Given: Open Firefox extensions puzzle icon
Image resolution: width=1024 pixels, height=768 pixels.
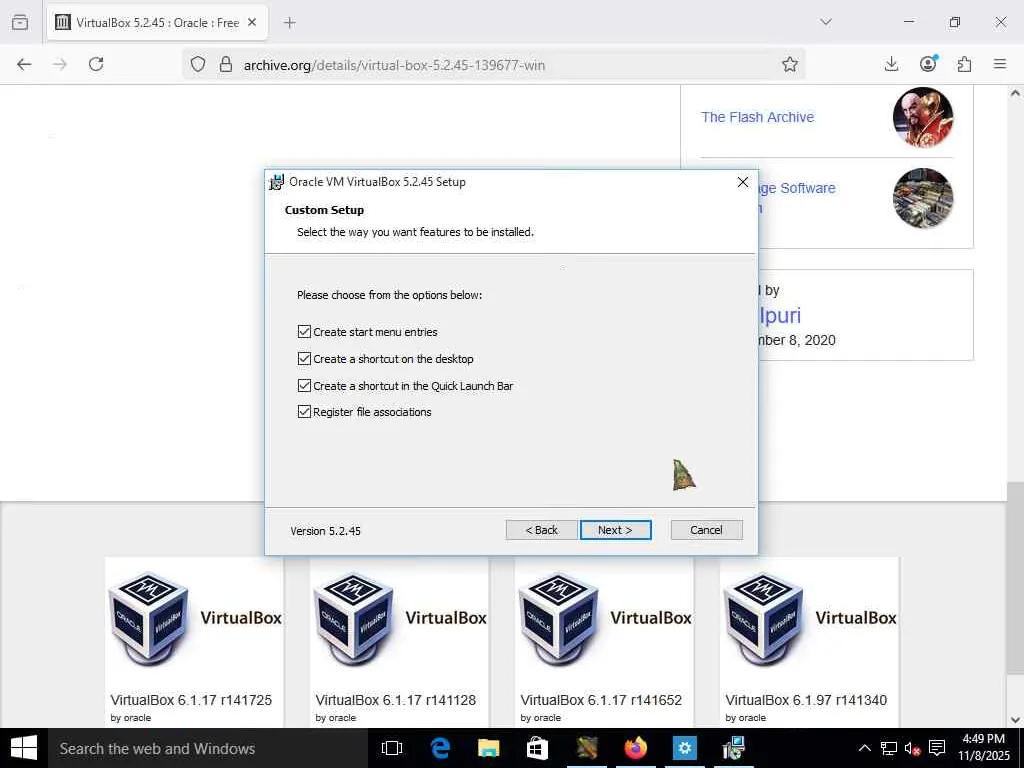Looking at the screenshot, I should tap(964, 64).
